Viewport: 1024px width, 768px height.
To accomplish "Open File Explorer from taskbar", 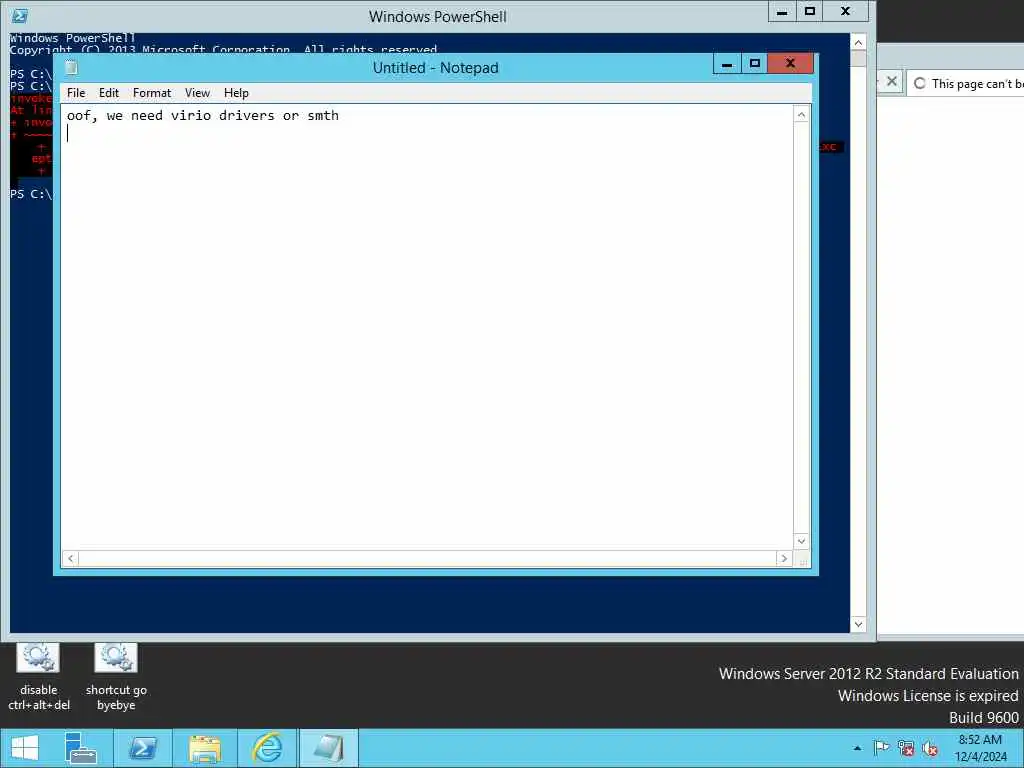I will click(204, 748).
